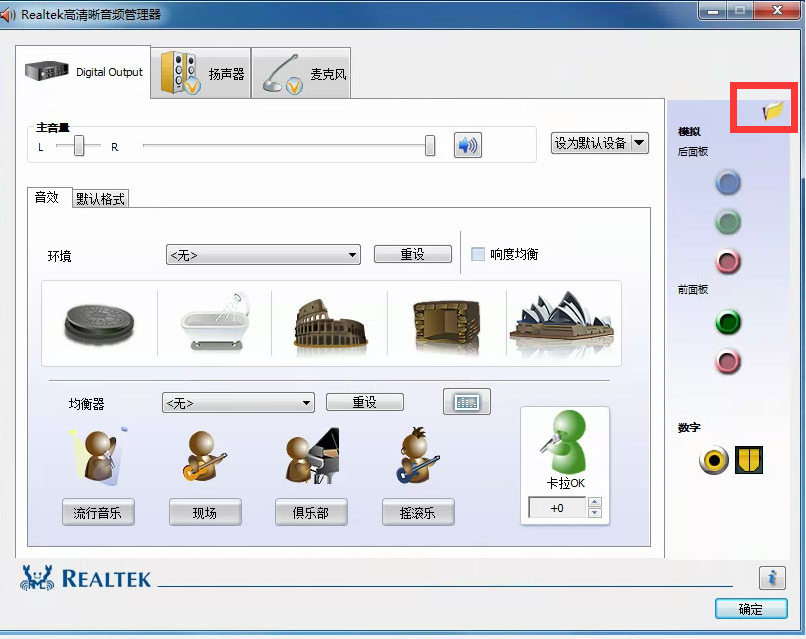Switch to the 默认格式 tab
Screen dimensions: 806x639
pyautogui.click(x=101, y=199)
